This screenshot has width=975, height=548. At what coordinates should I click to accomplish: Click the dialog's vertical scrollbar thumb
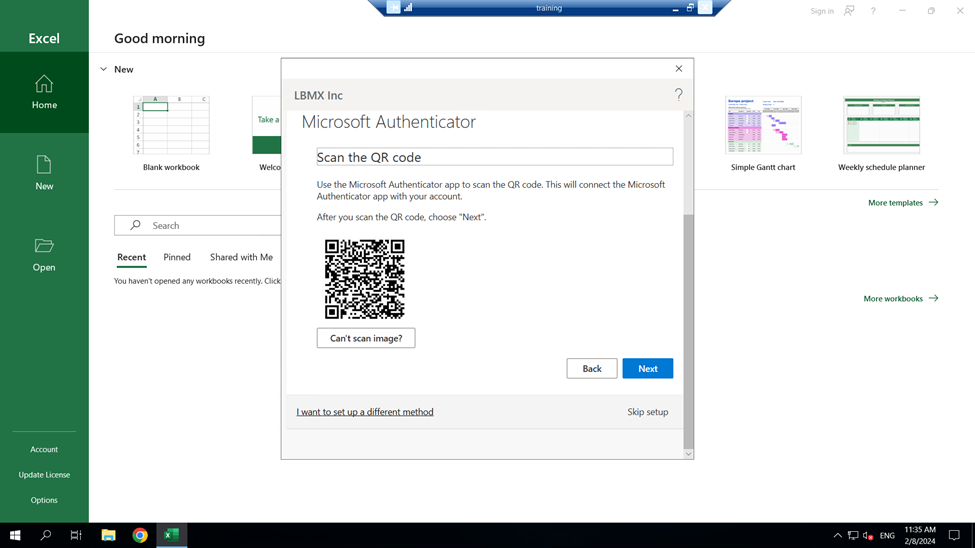[x=688, y=330]
